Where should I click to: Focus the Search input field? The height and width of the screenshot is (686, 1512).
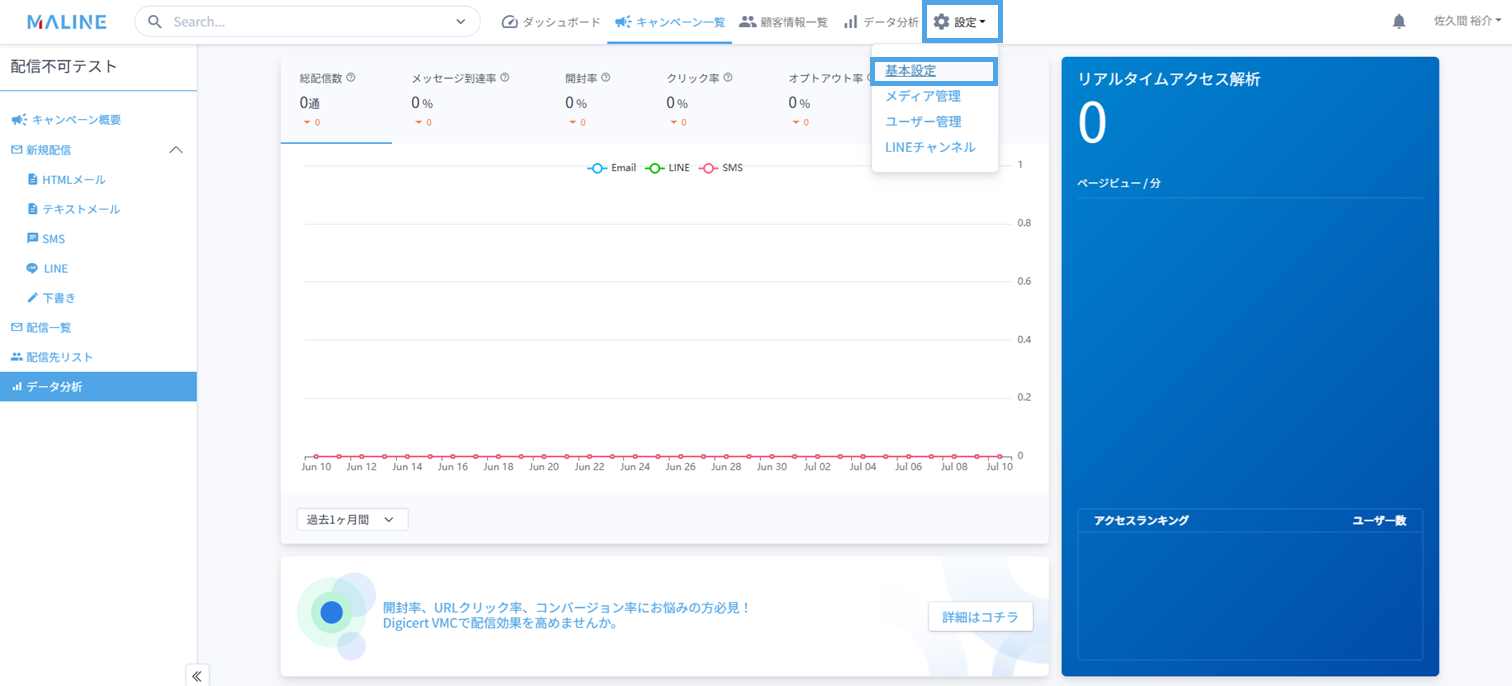[308, 21]
